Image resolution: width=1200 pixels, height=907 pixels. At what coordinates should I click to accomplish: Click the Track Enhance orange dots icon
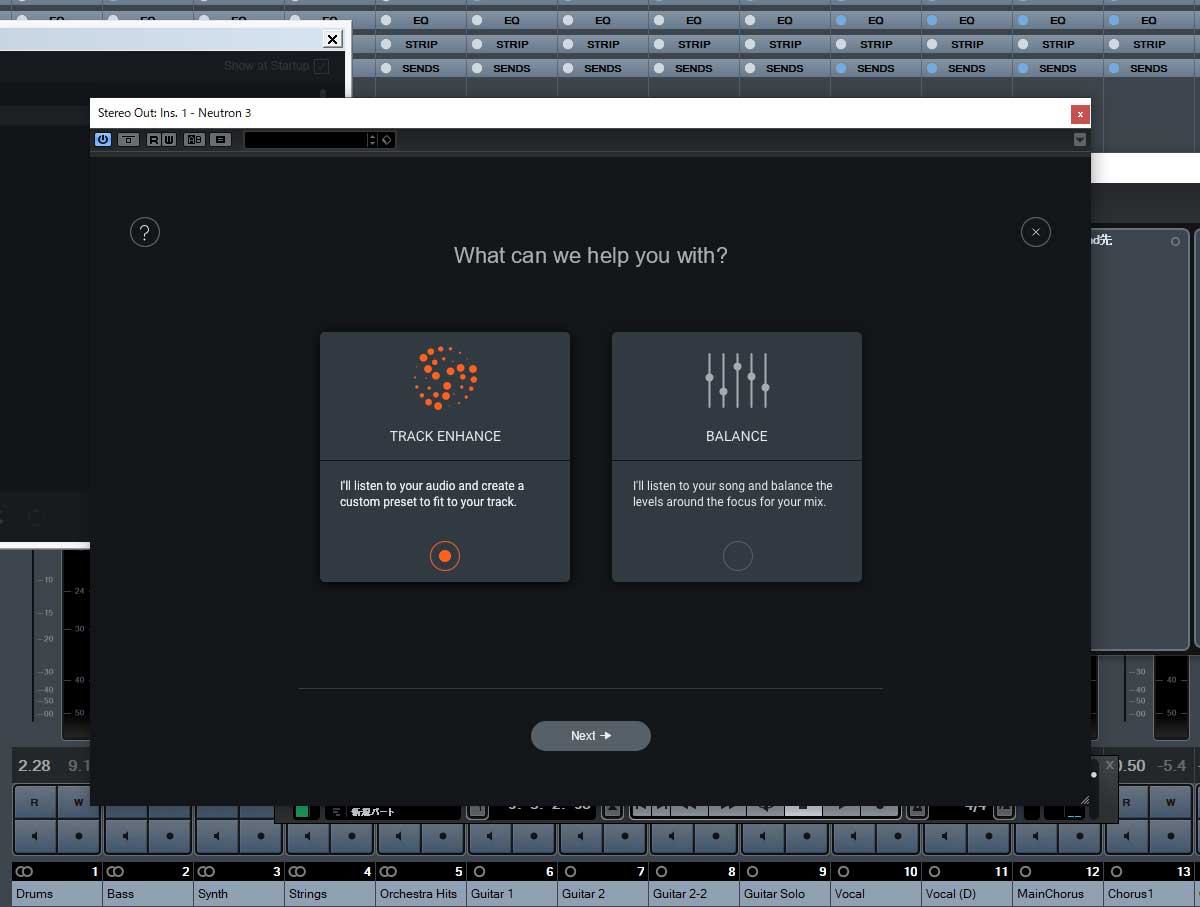coord(445,378)
